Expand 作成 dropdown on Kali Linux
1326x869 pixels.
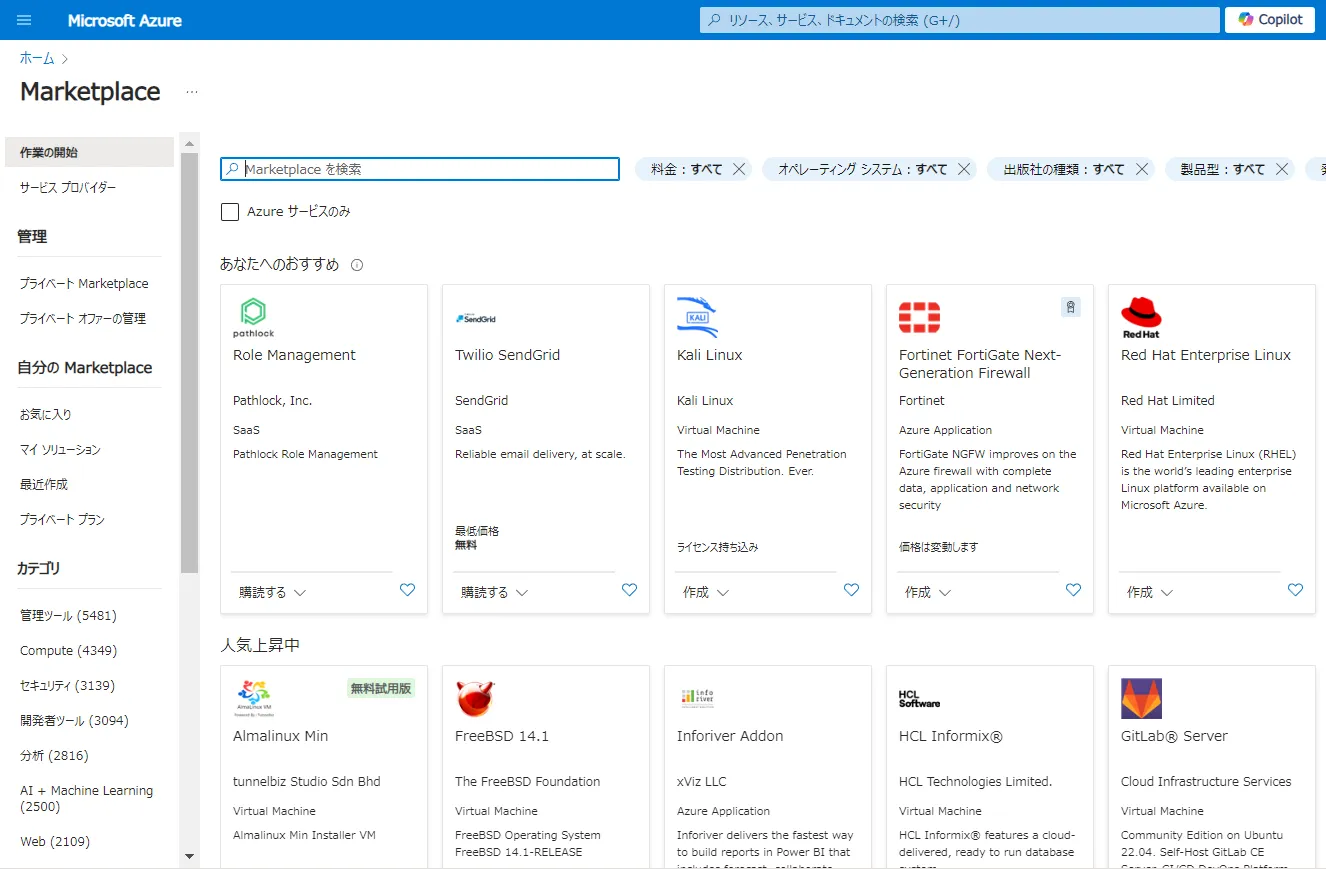pos(706,592)
